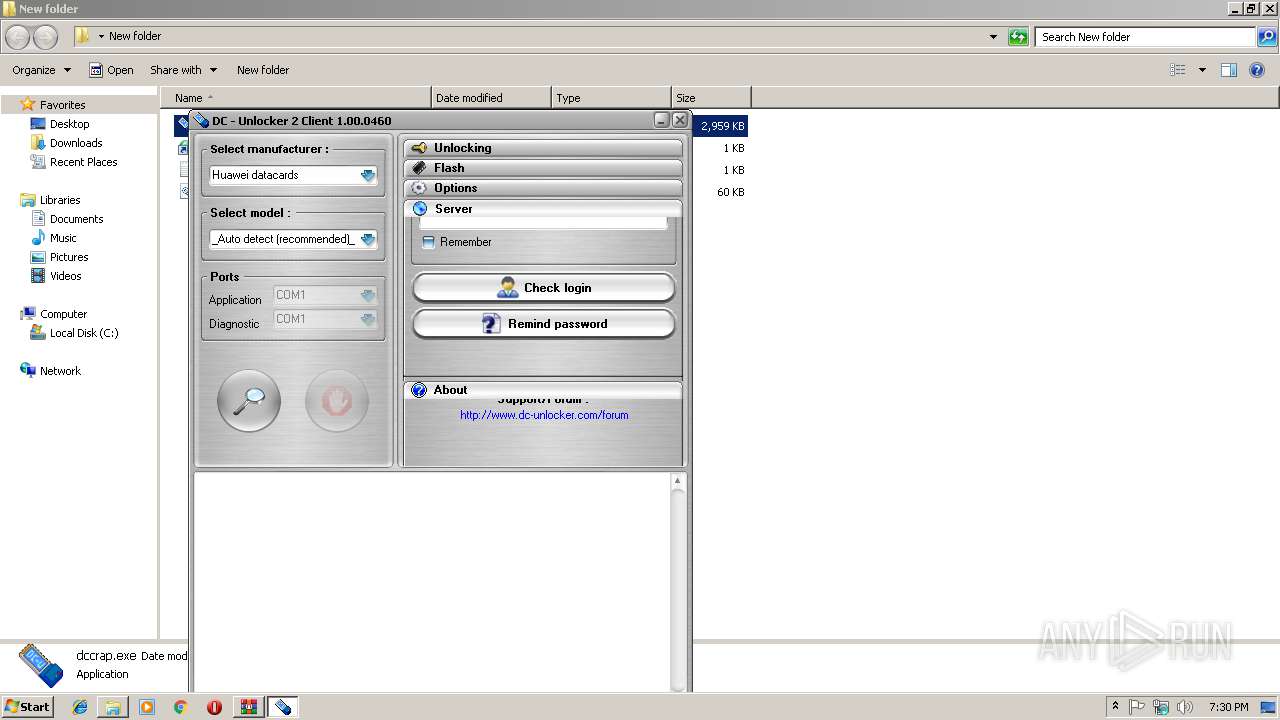Open the Diagnostic port dropdown
The width and height of the screenshot is (1280, 720).
tap(368, 319)
